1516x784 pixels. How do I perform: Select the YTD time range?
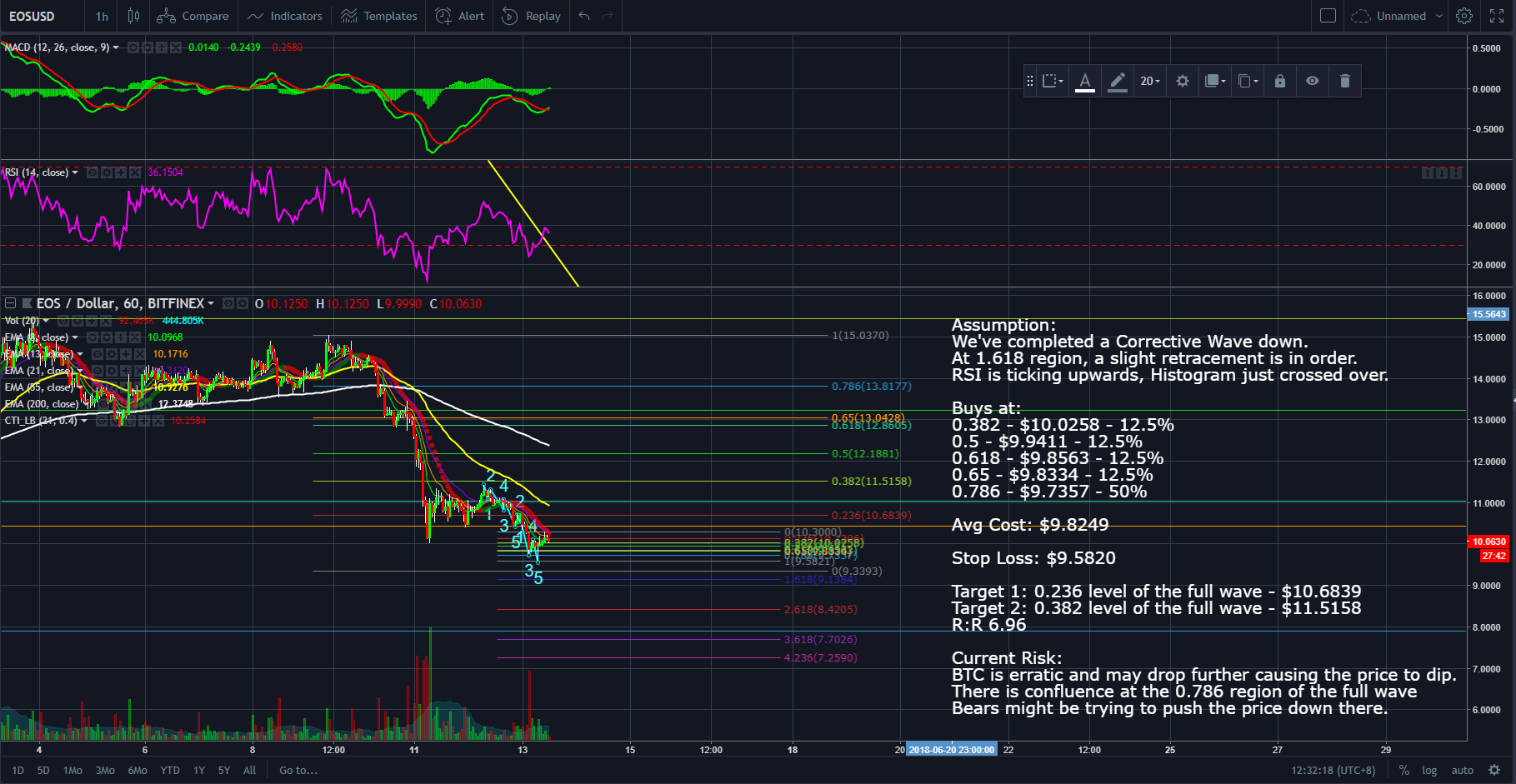click(170, 771)
